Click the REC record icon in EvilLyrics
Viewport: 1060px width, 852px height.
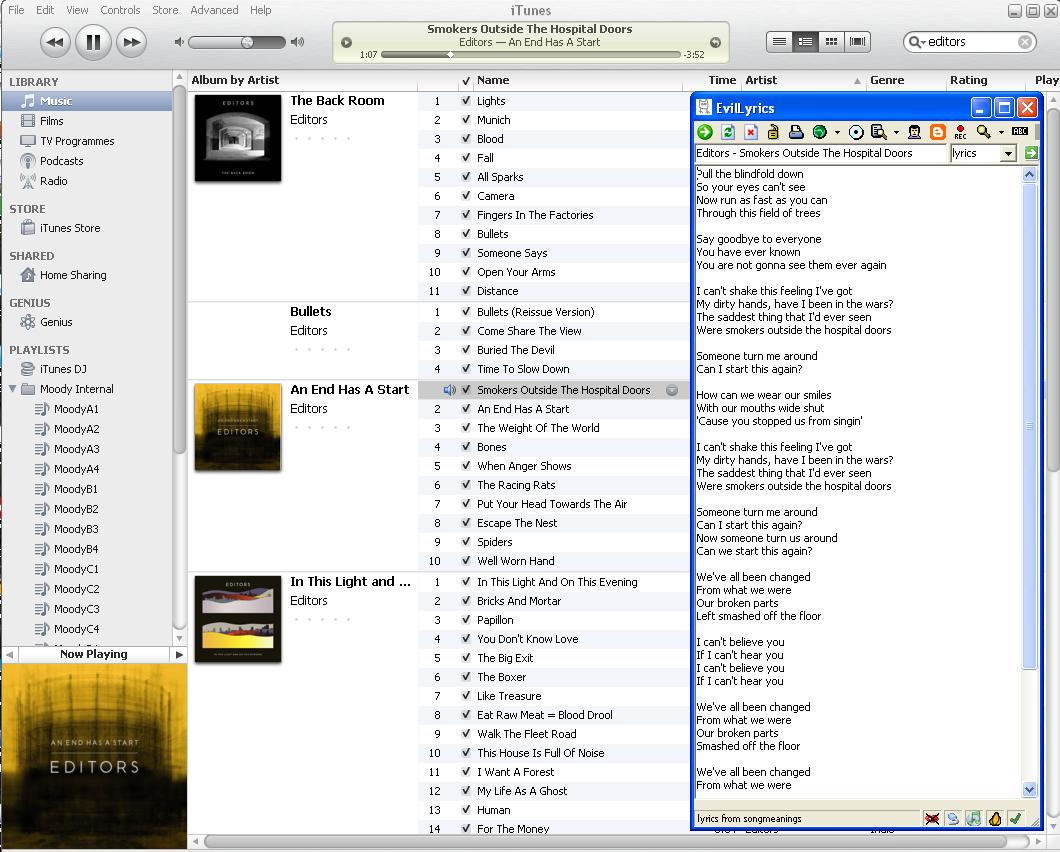pos(960,132)
